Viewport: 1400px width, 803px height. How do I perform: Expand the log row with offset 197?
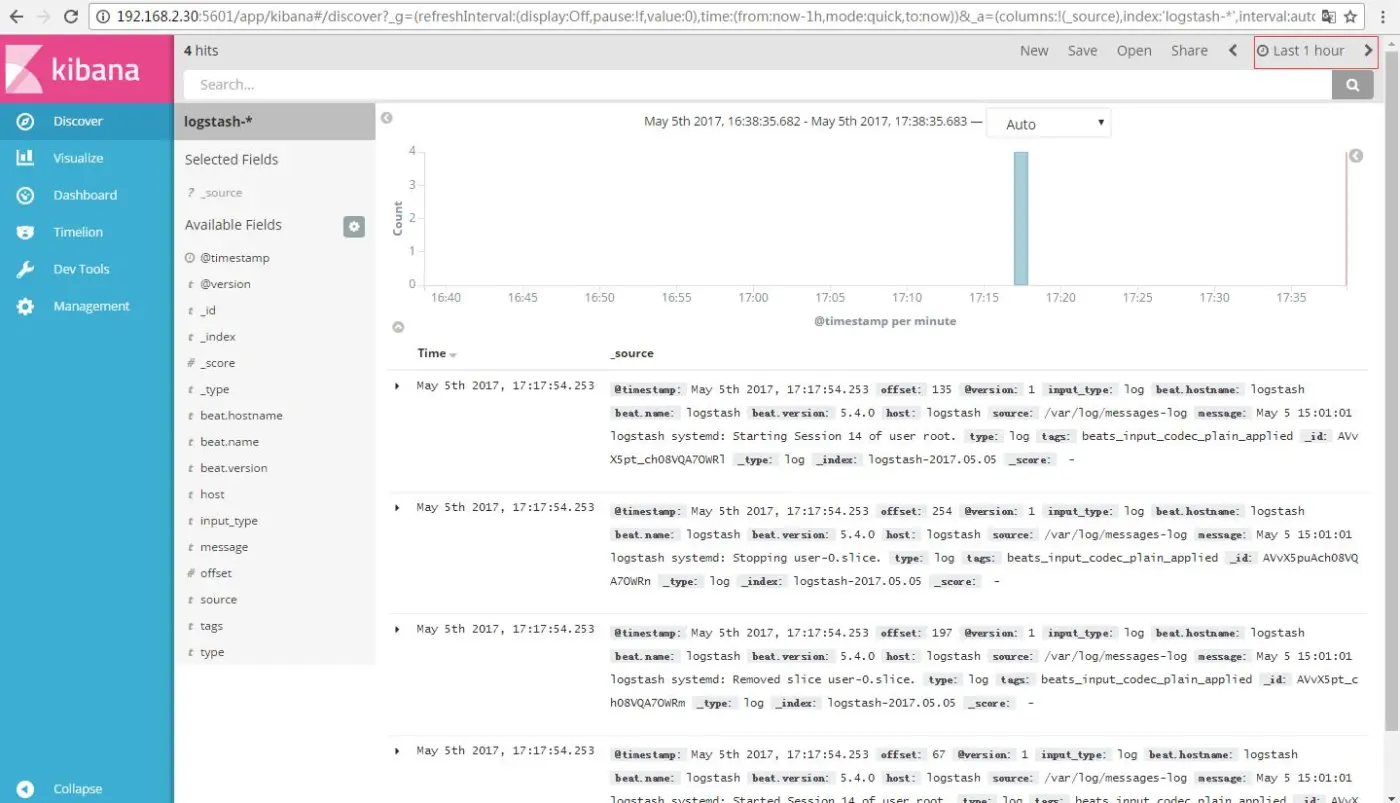(397, 629)
